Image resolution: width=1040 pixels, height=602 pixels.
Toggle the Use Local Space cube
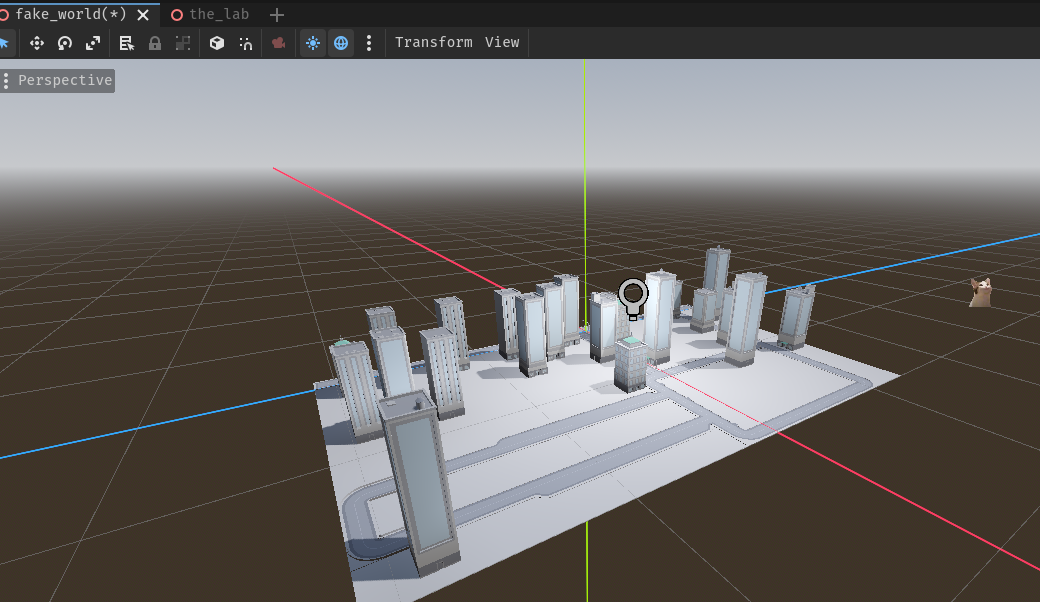coord(217,43)
